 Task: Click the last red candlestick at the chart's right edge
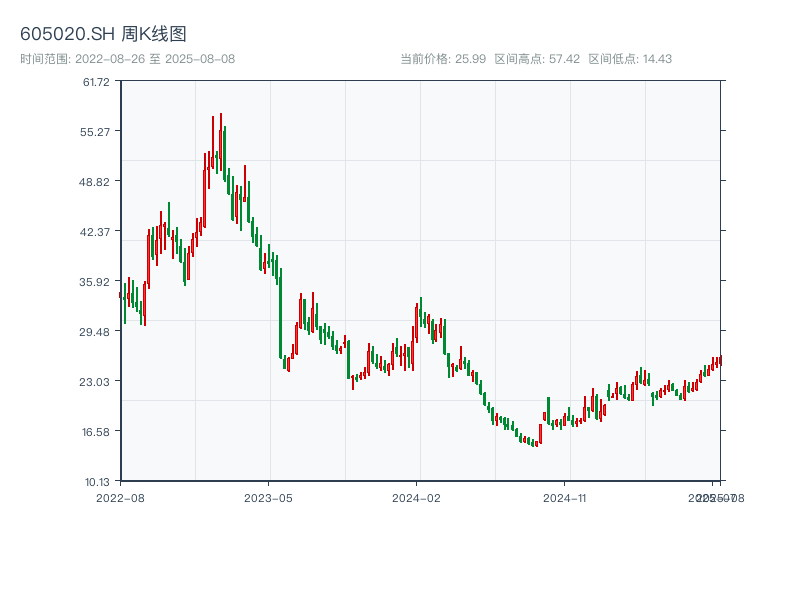click(721, 360)
